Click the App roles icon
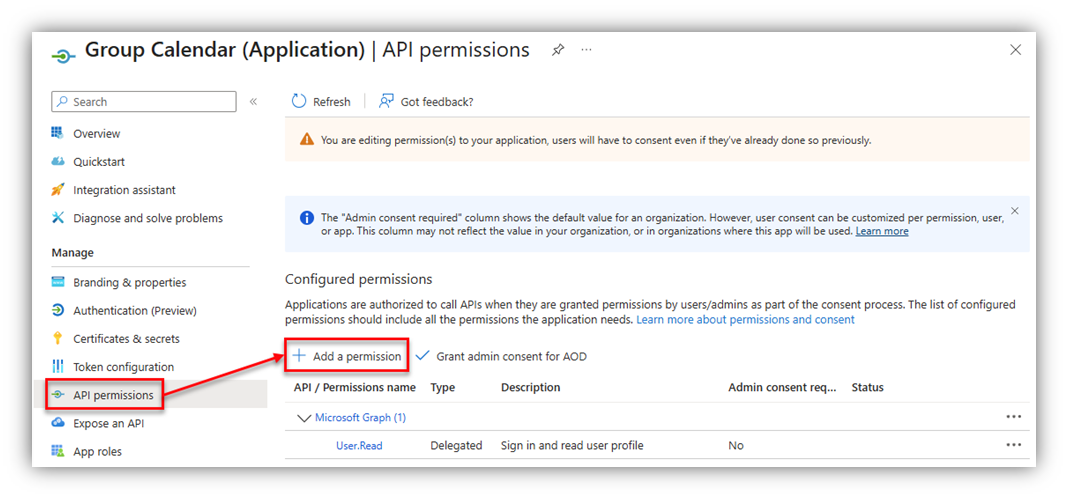1068x499 pixels. click(58, 451)
